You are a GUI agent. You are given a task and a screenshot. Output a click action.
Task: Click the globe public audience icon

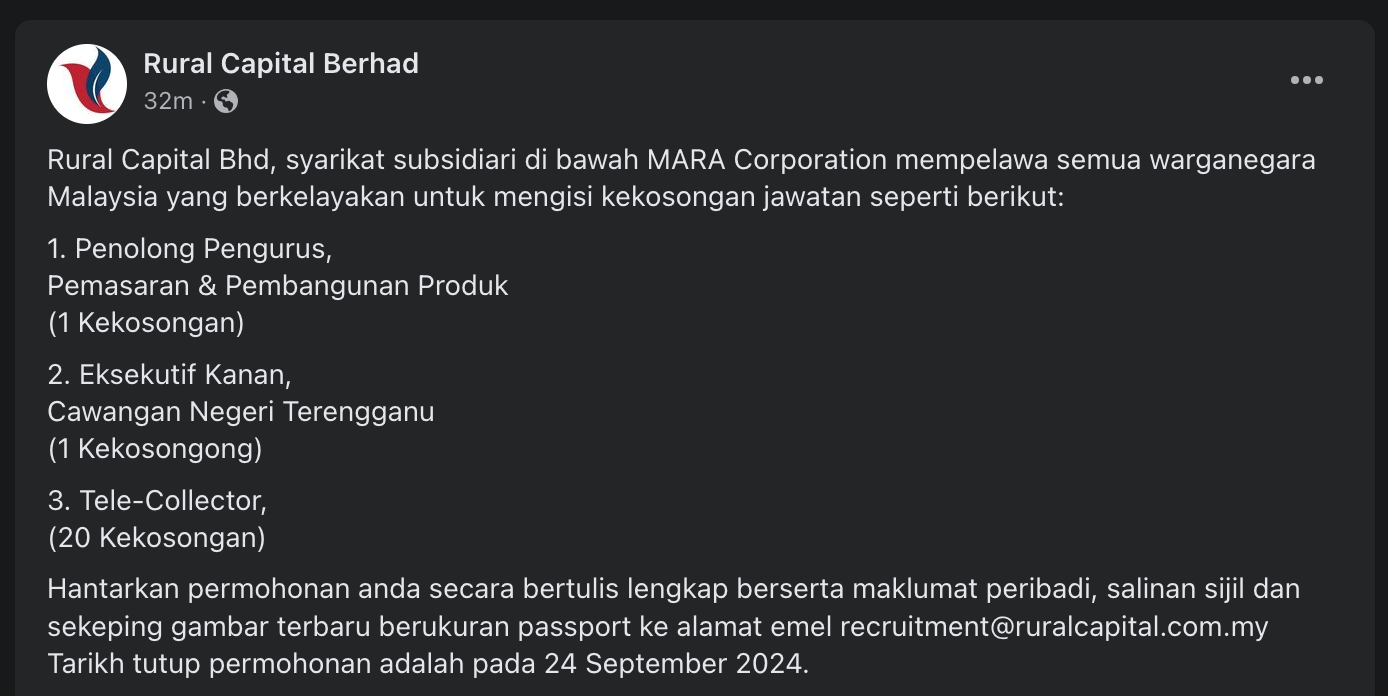pyautogui.click(x=226, y=101)
